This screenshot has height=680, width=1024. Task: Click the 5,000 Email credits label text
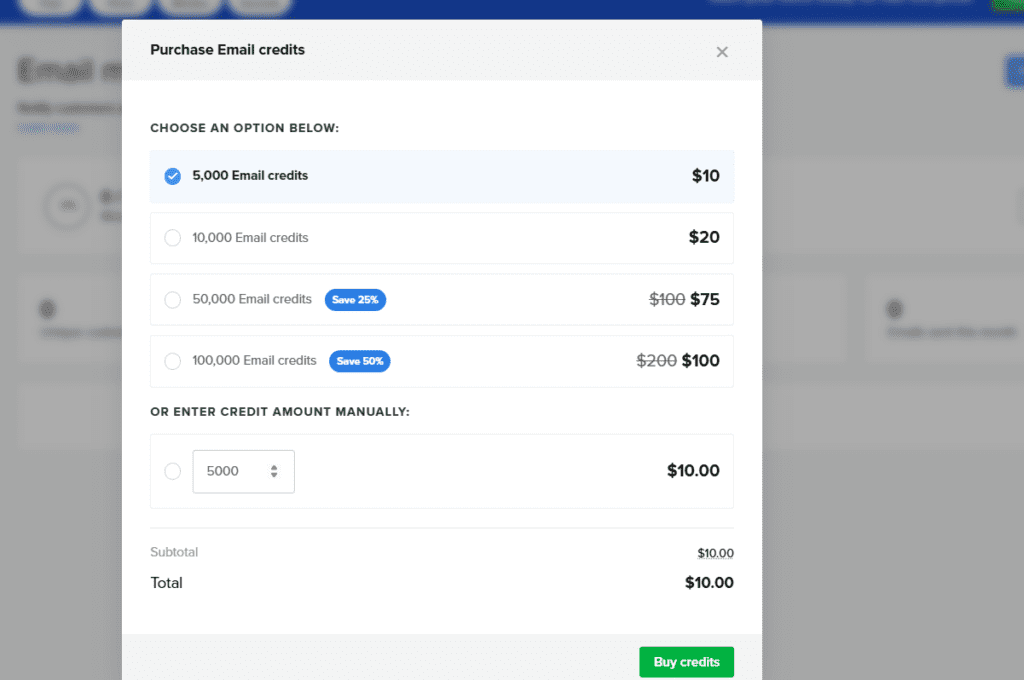coord(250,176)
